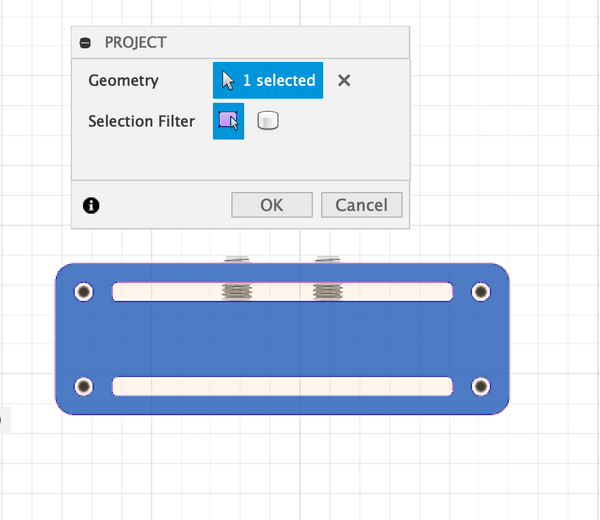Confirm the projection with OK

[x=271, y=205]
